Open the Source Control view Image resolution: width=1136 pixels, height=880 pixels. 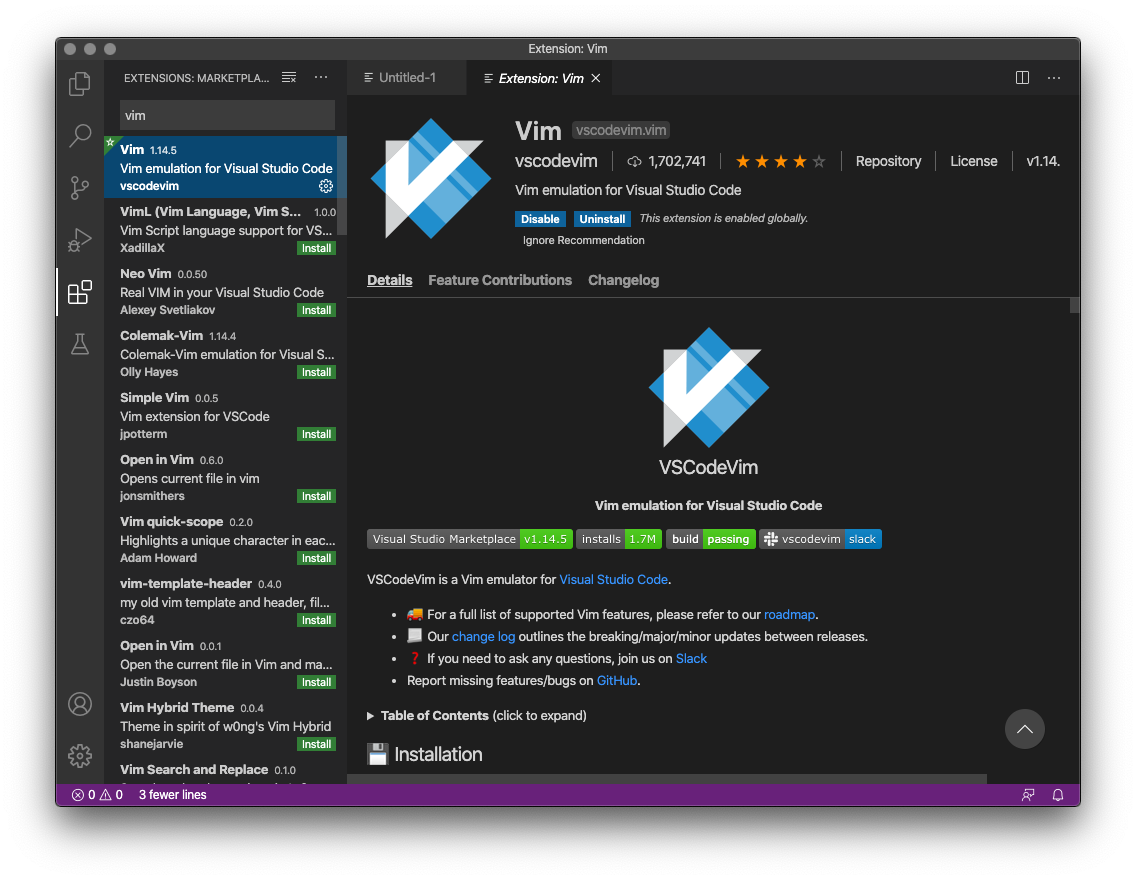pyautogui.click(x=79, y=188)
